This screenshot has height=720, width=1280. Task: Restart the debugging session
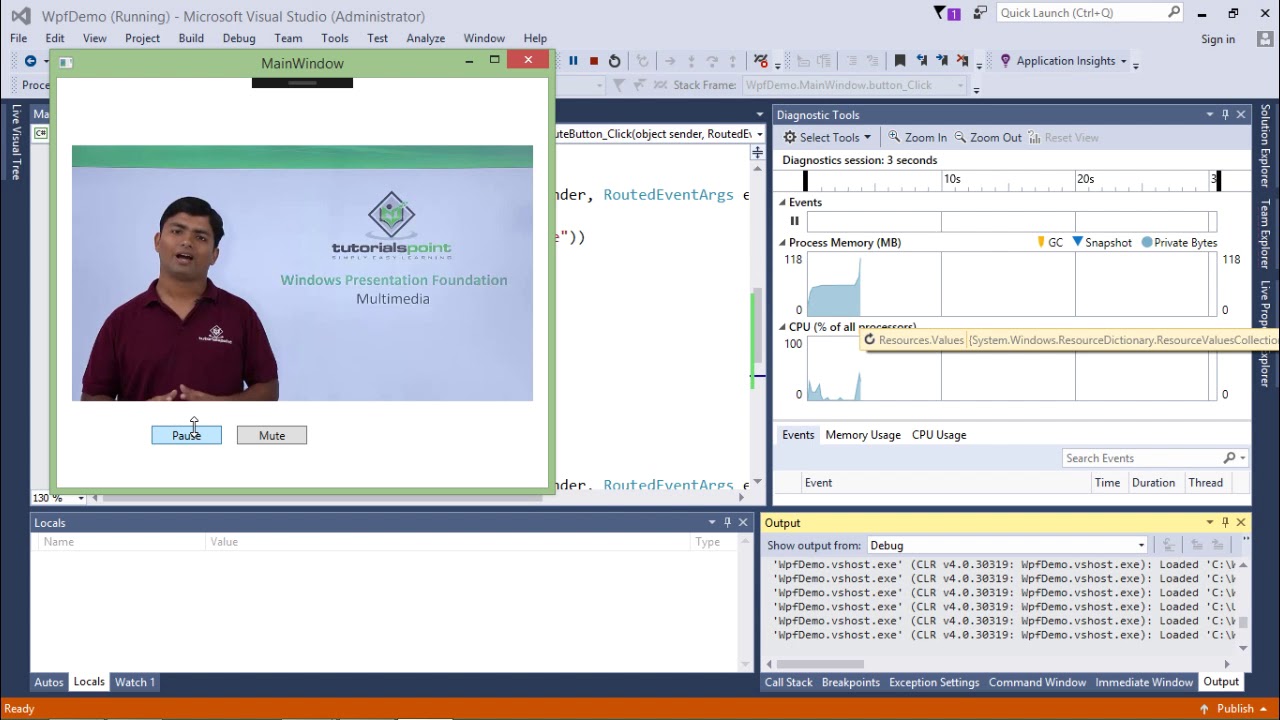click(614, 61)
